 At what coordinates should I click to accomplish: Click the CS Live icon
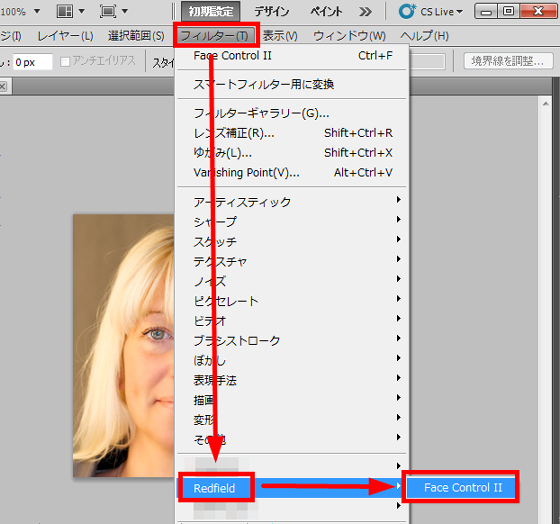pos(407,11)
